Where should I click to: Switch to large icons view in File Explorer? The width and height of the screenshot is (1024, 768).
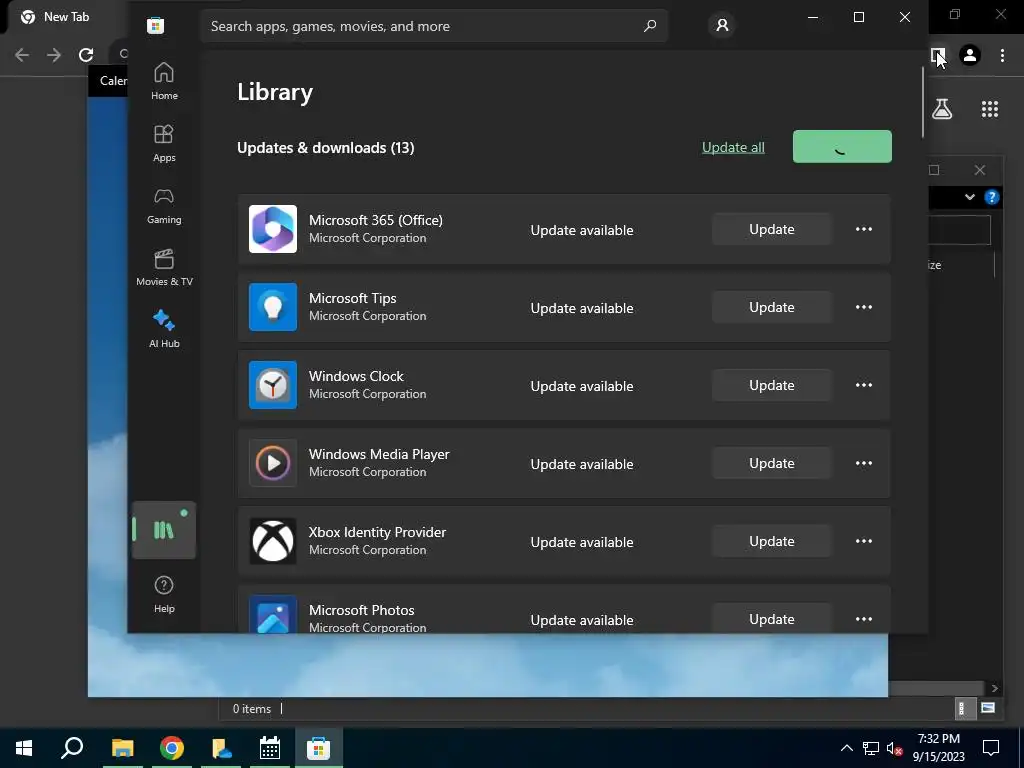[988, 708]
